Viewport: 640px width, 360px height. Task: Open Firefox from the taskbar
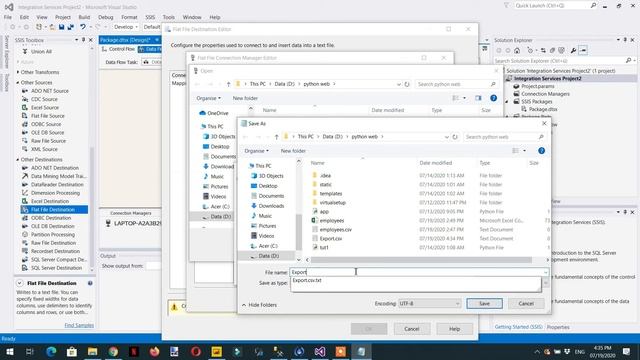(154, 351)
